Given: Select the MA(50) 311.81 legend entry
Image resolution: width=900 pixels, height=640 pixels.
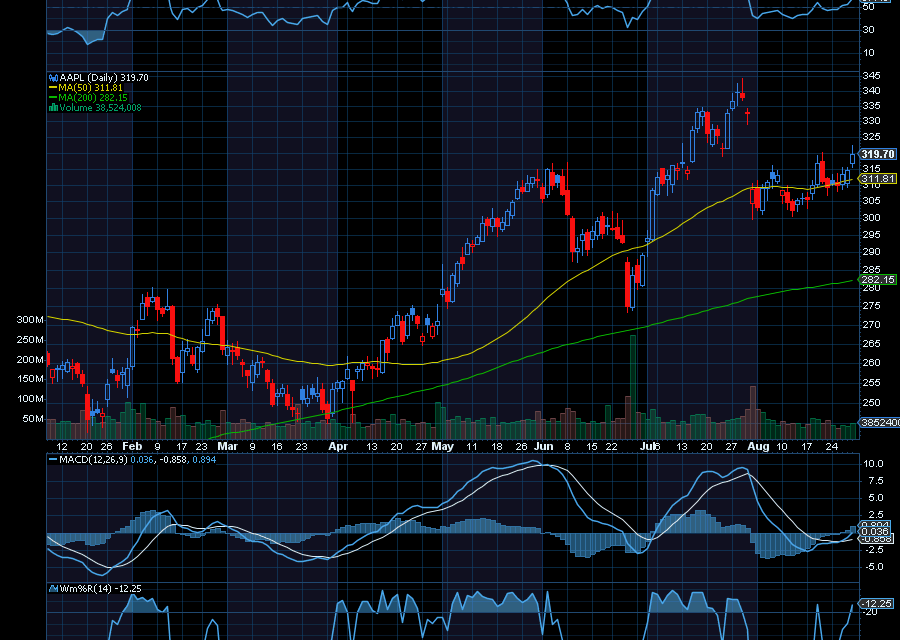Looking at the screenshot, I should point(86,88).
